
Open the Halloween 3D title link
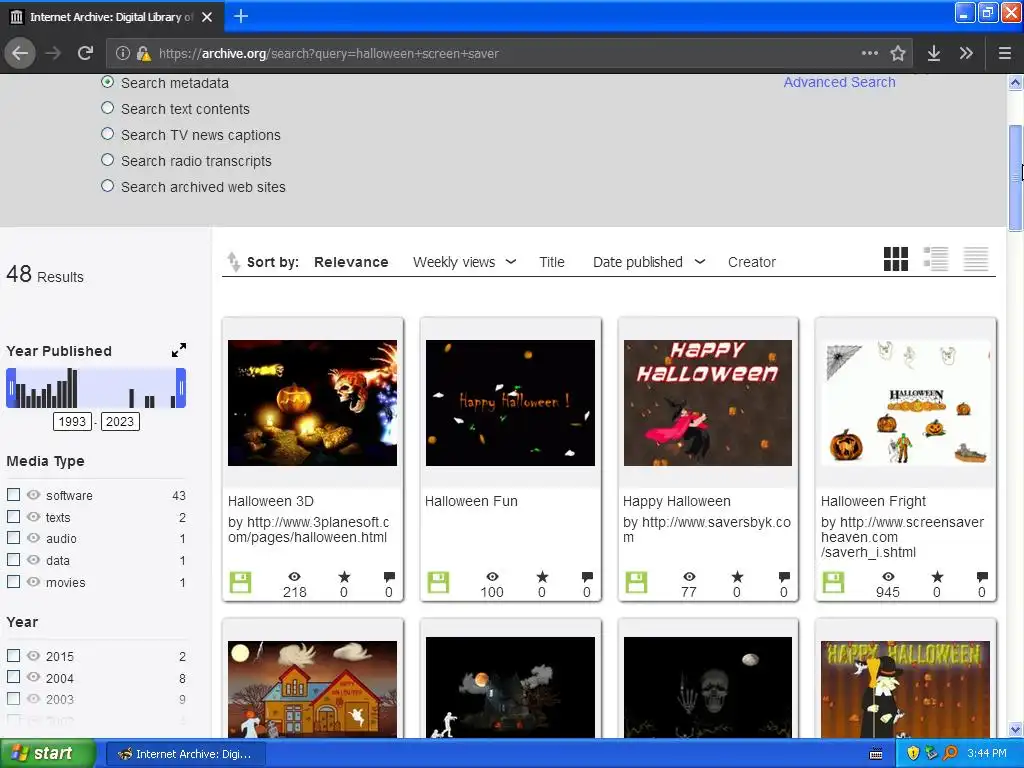pyautogui.click(x=270, y=501)
